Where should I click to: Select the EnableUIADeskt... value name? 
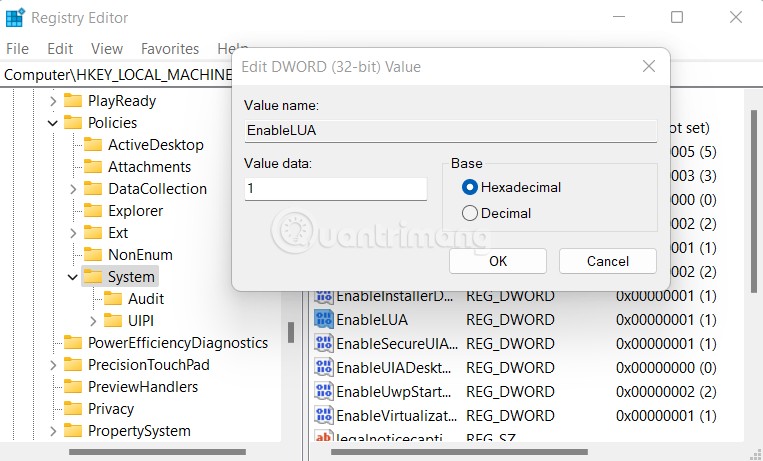tap(394, 368)
